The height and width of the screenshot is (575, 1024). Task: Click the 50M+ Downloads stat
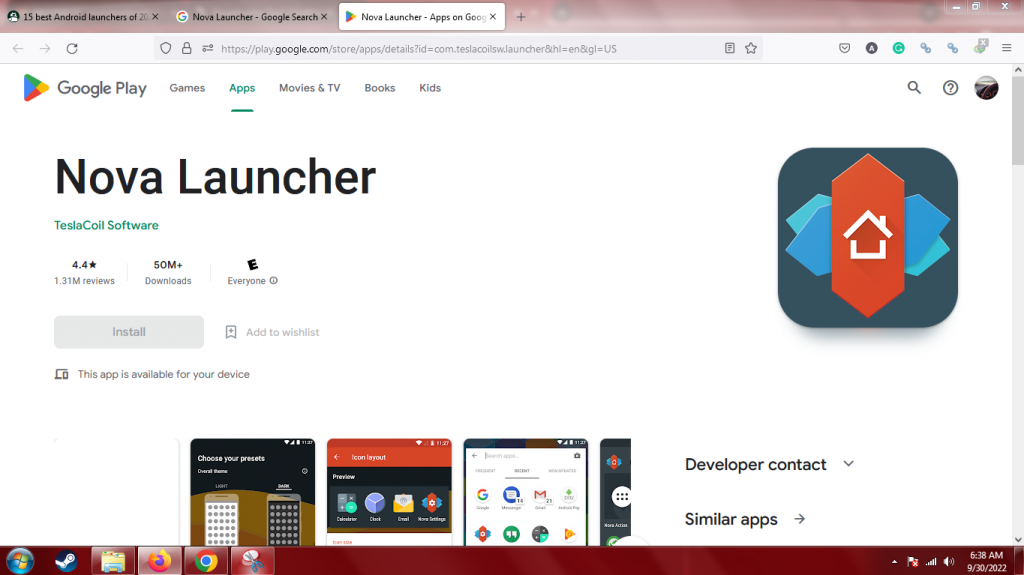[168, 272]
